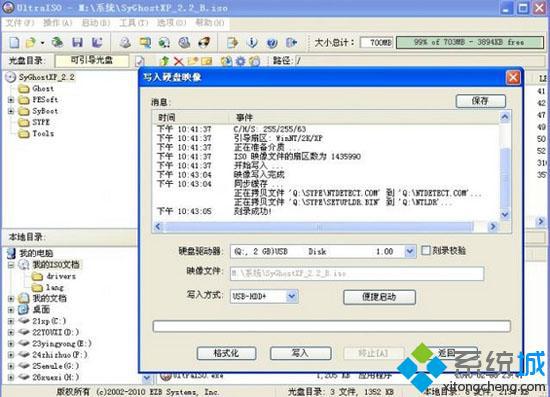Click the disc properties icon beside 可引导光盘
This screenshot has height=397, width=550.
139,61
